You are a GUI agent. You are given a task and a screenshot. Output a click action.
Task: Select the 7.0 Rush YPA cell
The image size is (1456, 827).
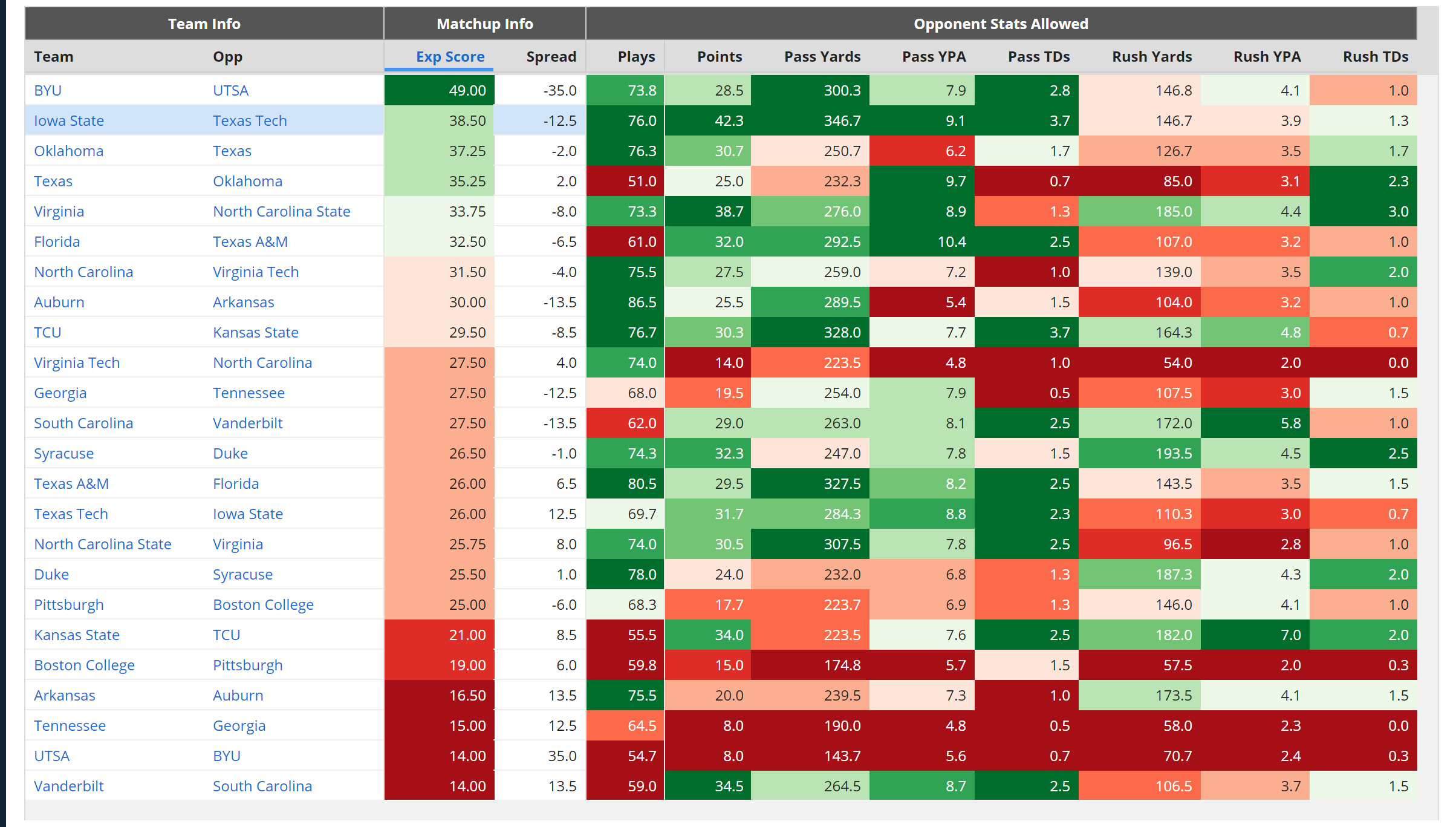point(1255,635)
